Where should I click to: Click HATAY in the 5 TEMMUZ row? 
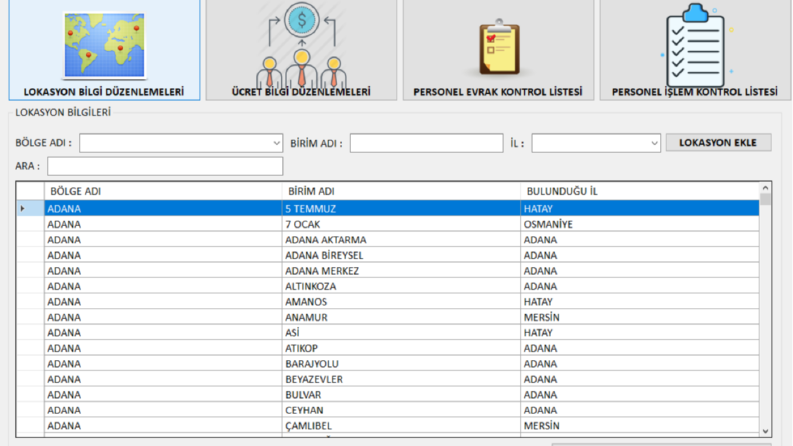coord(640,208)
